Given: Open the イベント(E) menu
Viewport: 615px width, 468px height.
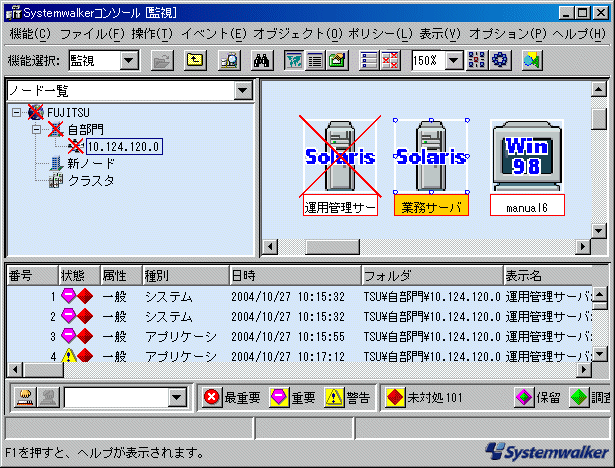Looking at the screenshot, I should [214, 34].
